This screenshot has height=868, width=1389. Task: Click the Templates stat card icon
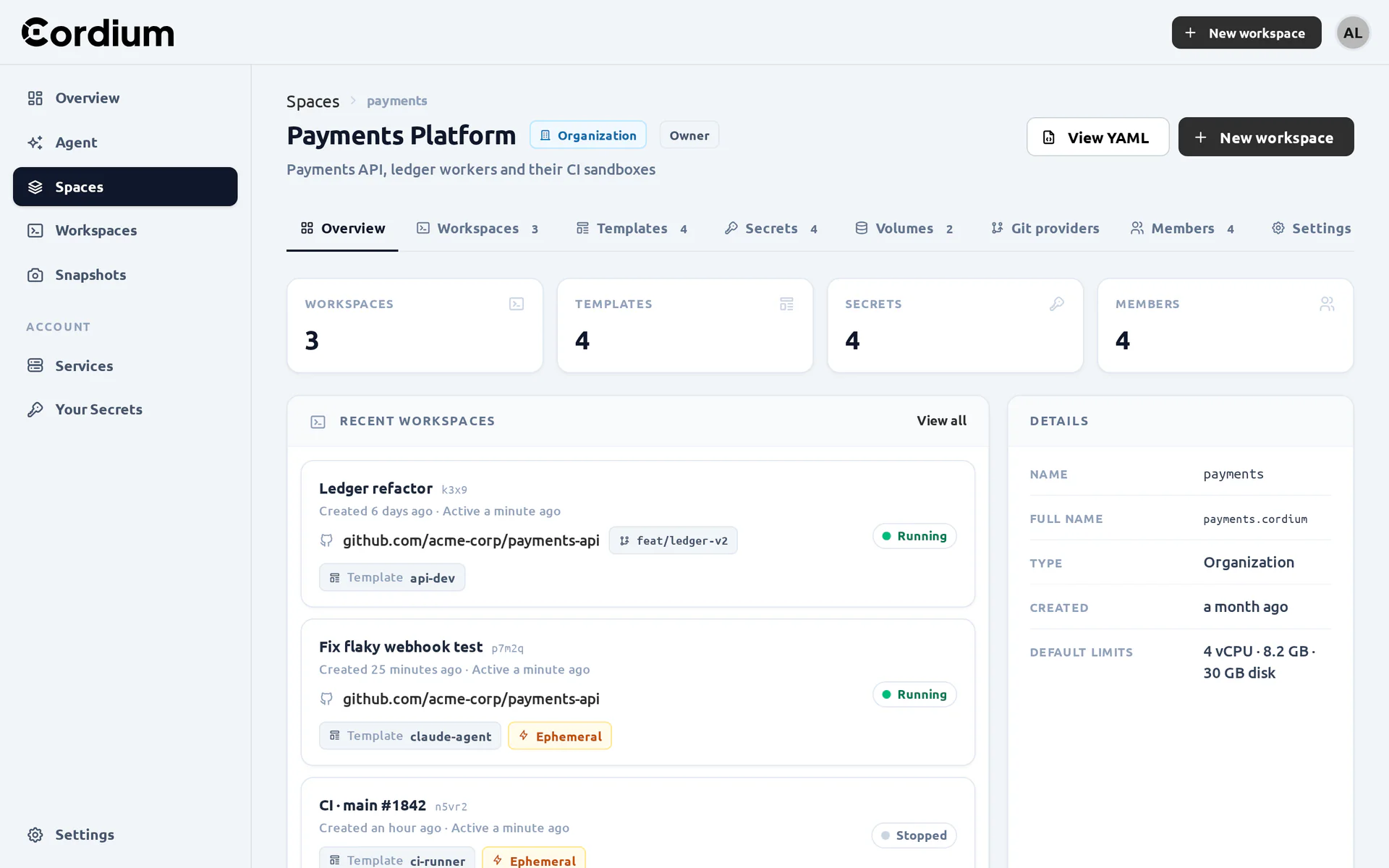click(x=786, y=304)
